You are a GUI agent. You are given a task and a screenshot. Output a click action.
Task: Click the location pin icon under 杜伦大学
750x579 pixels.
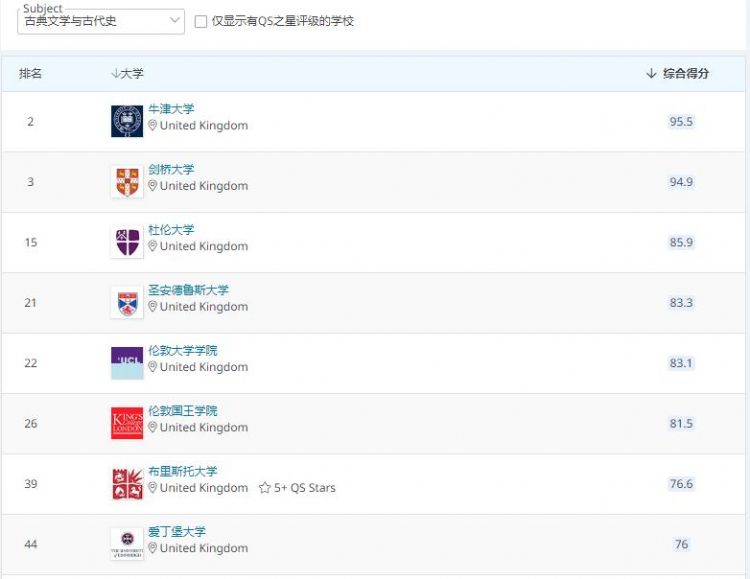153,246
